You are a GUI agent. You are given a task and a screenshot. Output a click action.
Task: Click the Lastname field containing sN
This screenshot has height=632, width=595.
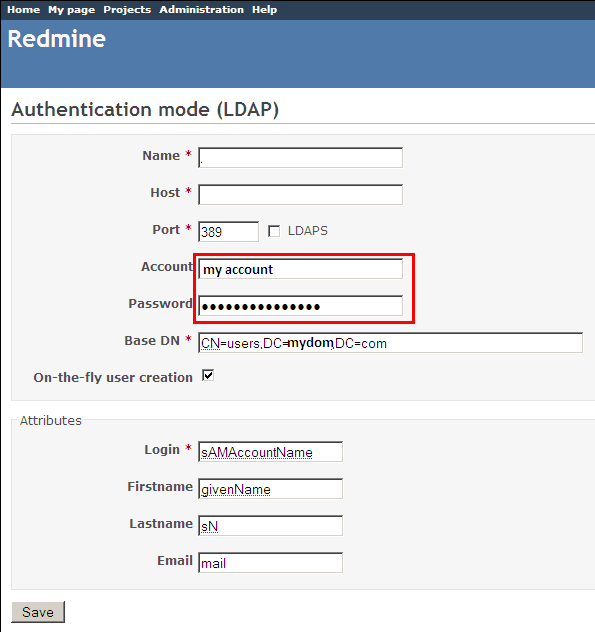pos(270,526)
